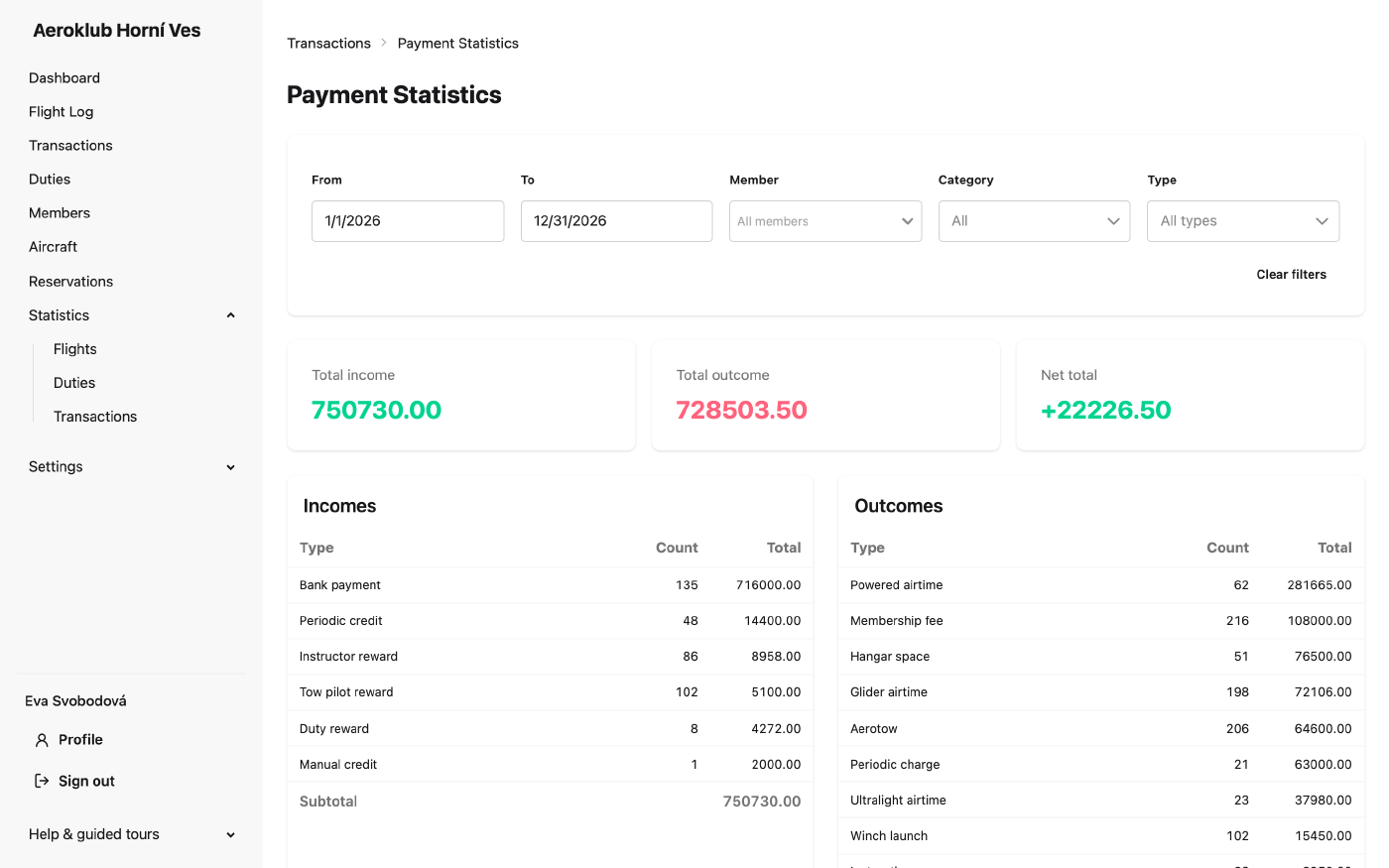Open the Settings menu
The width and height of the screenshot is (1389, 868).
[56, 467]
